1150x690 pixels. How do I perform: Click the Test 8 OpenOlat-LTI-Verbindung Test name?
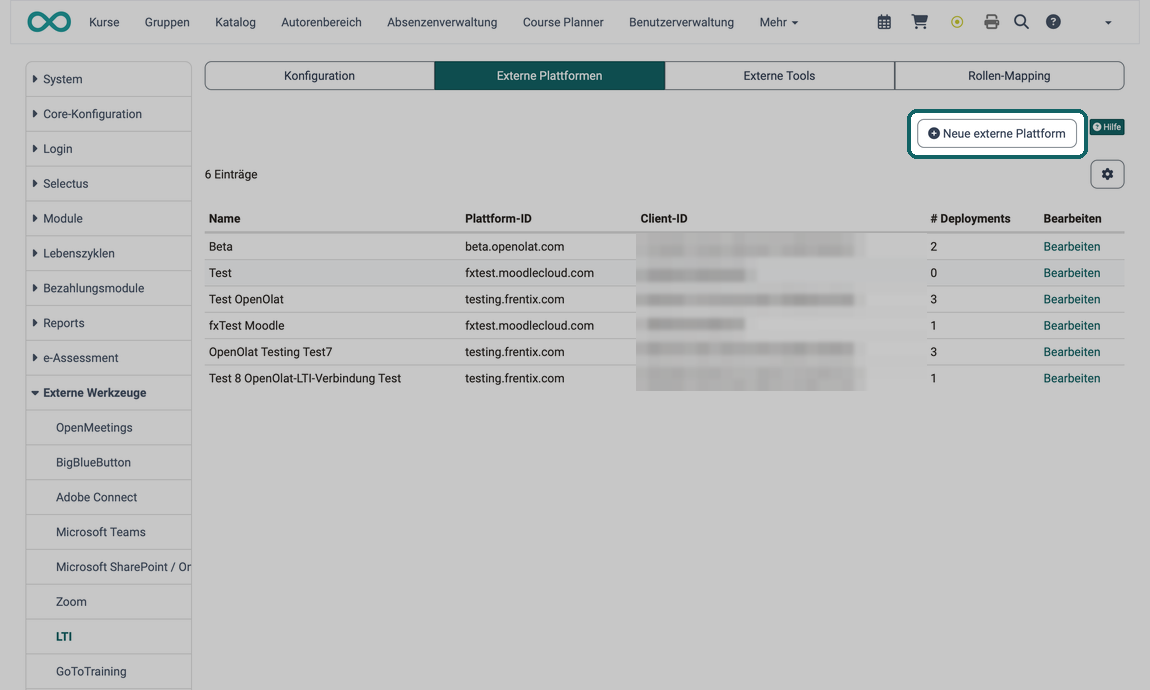tap(305, 378)
